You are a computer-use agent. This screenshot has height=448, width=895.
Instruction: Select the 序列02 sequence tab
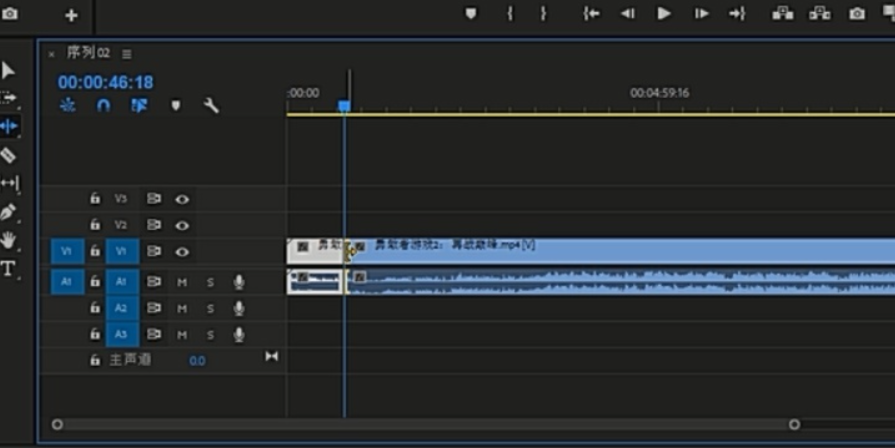[x=88, y=53]
